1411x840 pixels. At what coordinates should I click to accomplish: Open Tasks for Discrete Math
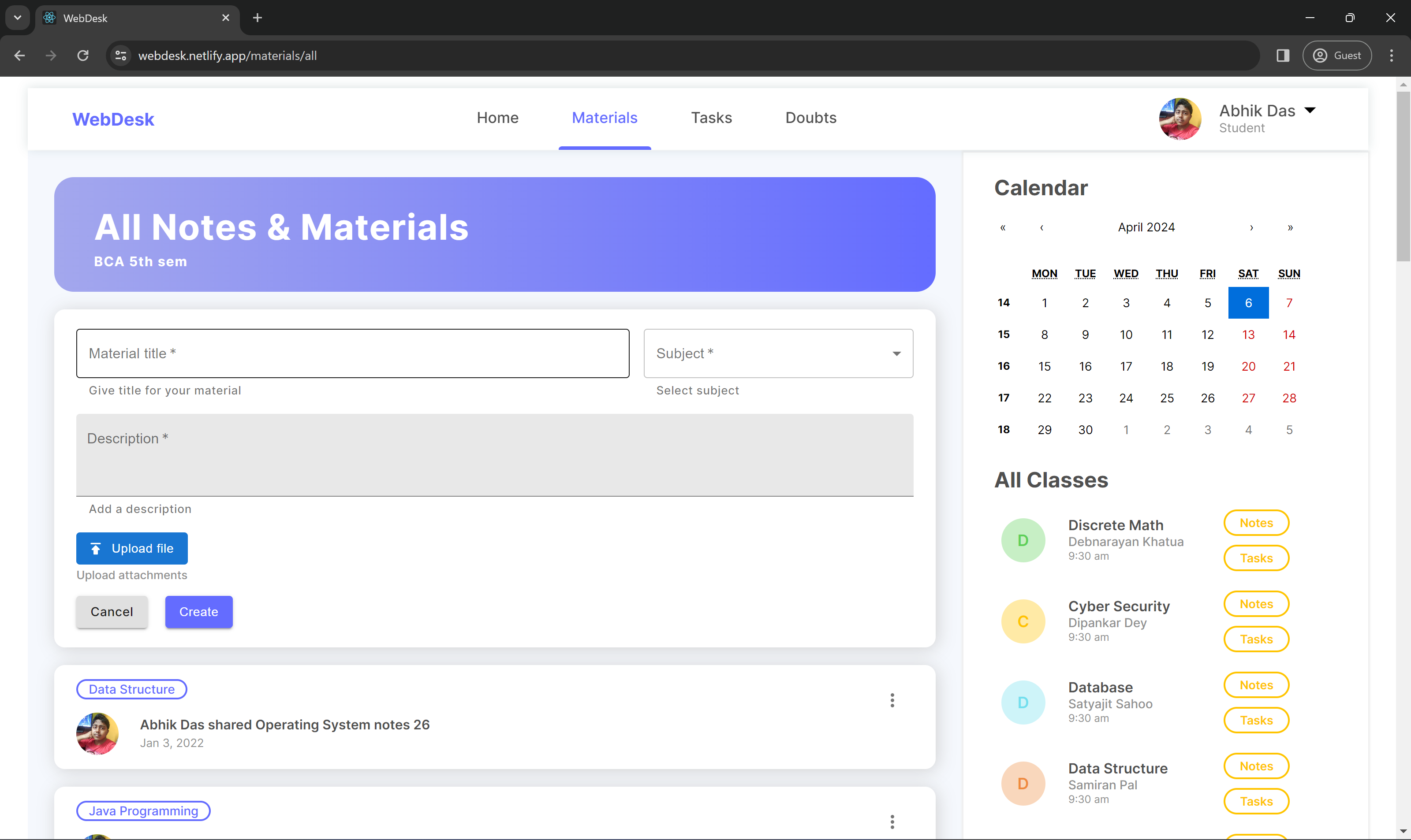coord(1256,558)
